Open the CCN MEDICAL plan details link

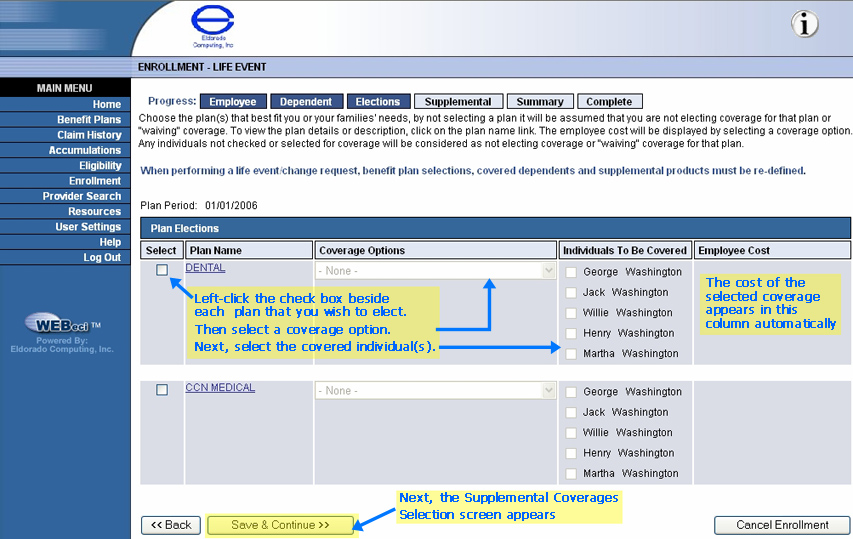pos(220,388)
